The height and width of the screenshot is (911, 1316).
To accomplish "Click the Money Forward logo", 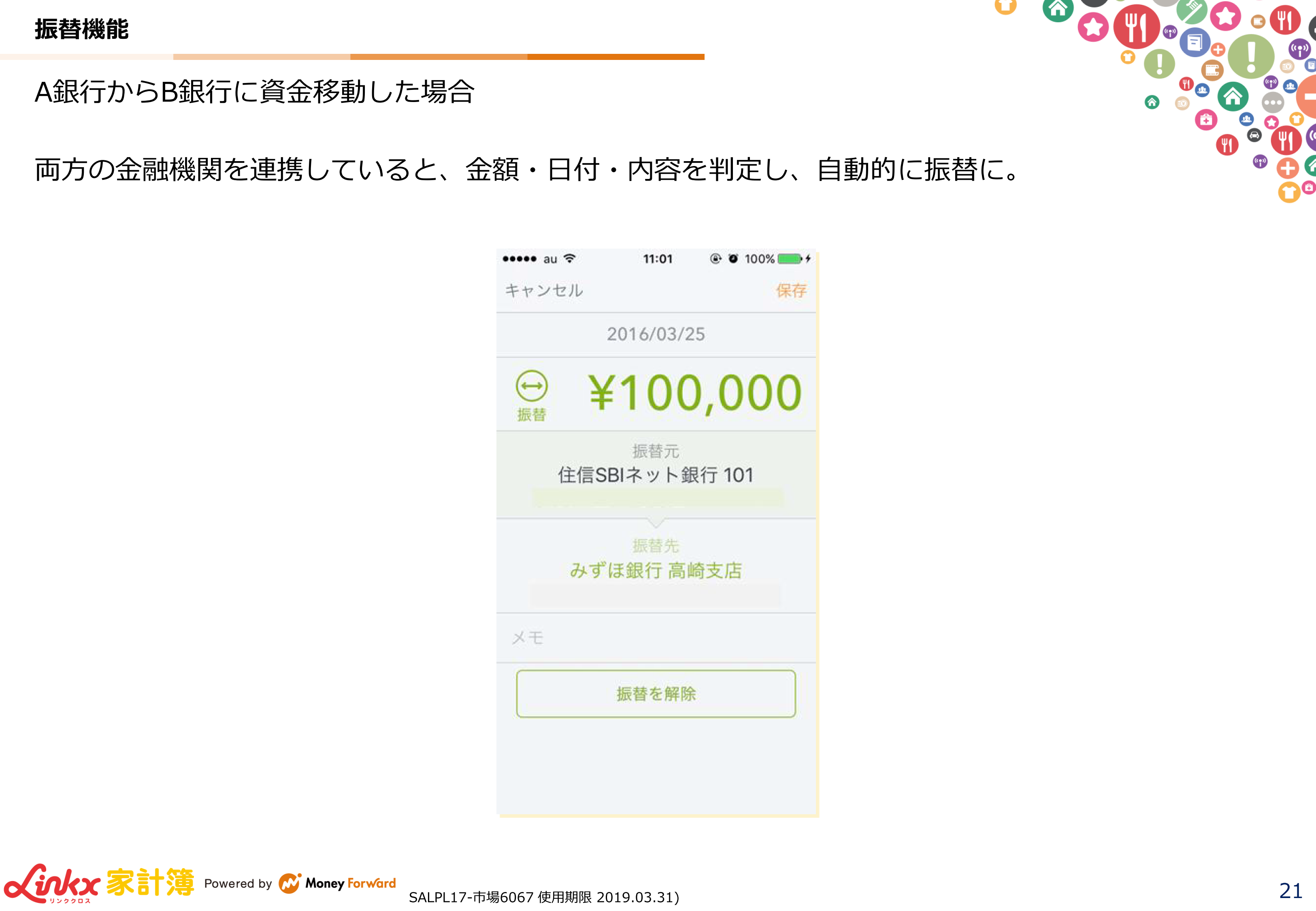I will tap(337, 883).
